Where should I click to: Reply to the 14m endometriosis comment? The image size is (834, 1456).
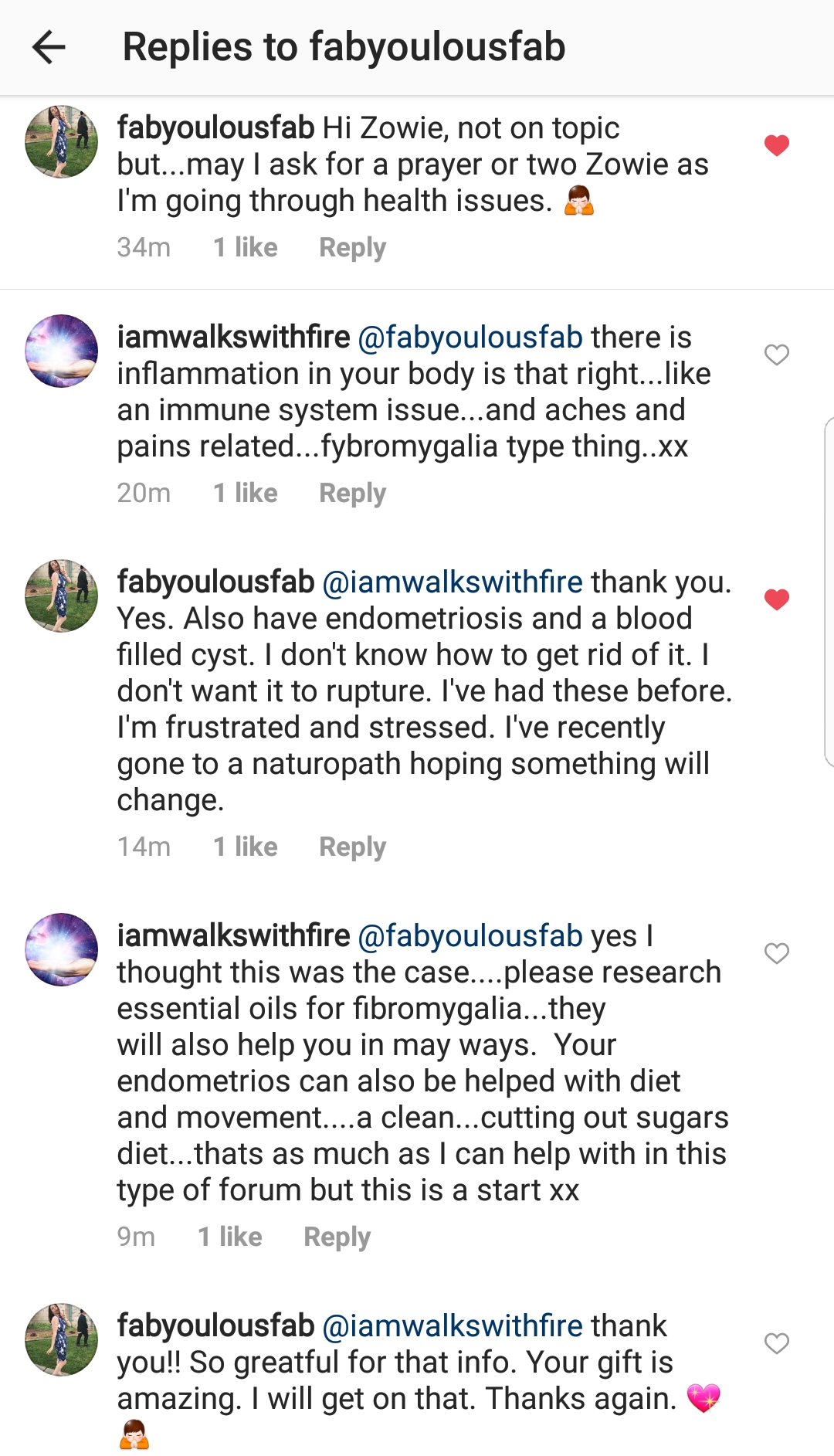tap(352, 847)
